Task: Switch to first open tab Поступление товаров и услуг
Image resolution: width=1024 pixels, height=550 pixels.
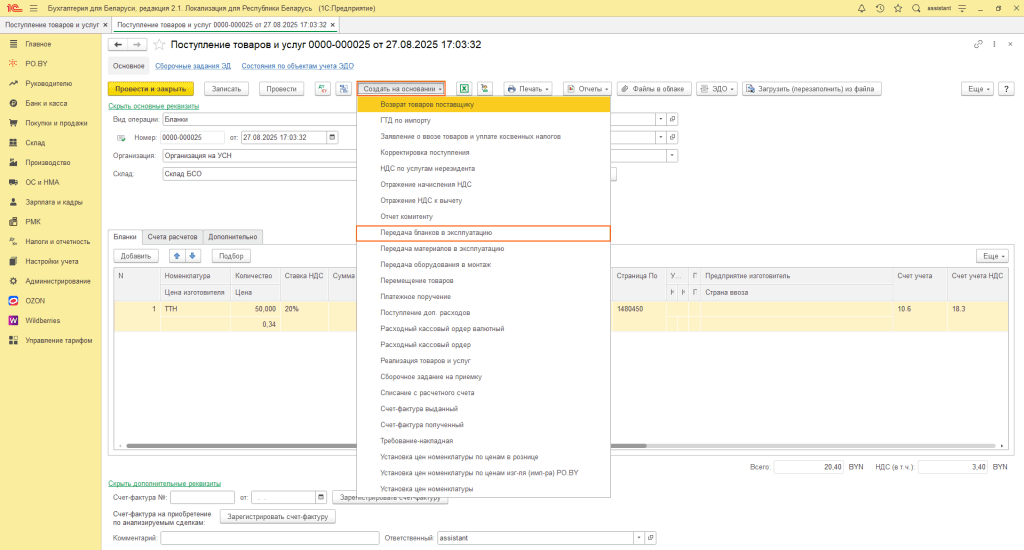Action: [52, 25]
